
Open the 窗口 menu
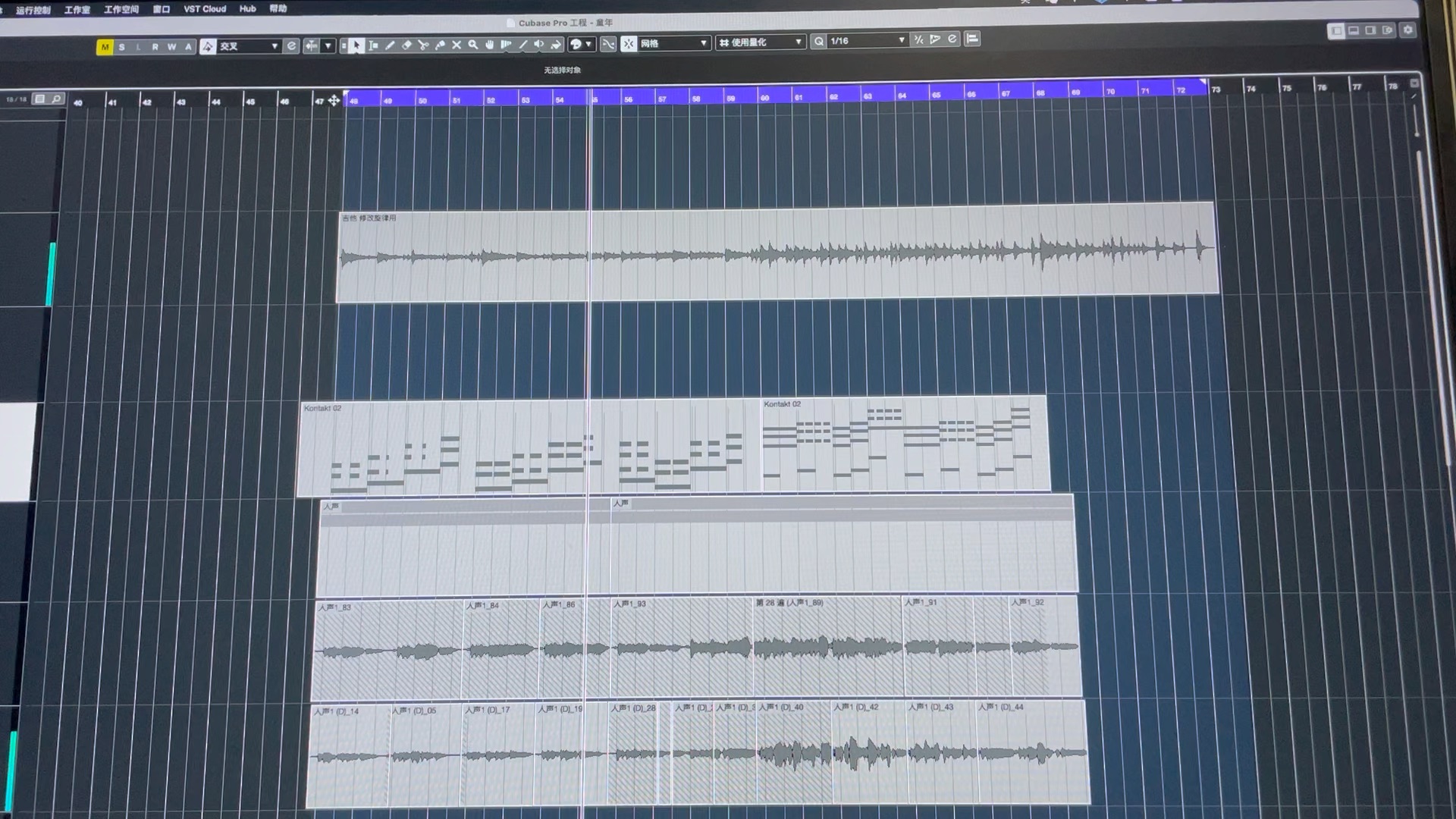(x=161, y=9)
